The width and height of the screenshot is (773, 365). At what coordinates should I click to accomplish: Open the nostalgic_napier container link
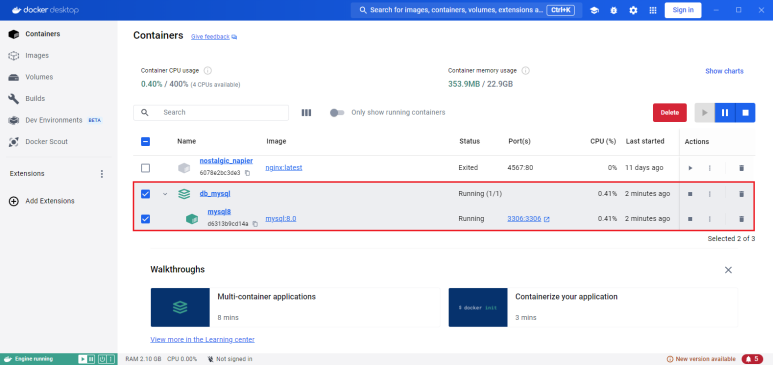coord(226,161)
